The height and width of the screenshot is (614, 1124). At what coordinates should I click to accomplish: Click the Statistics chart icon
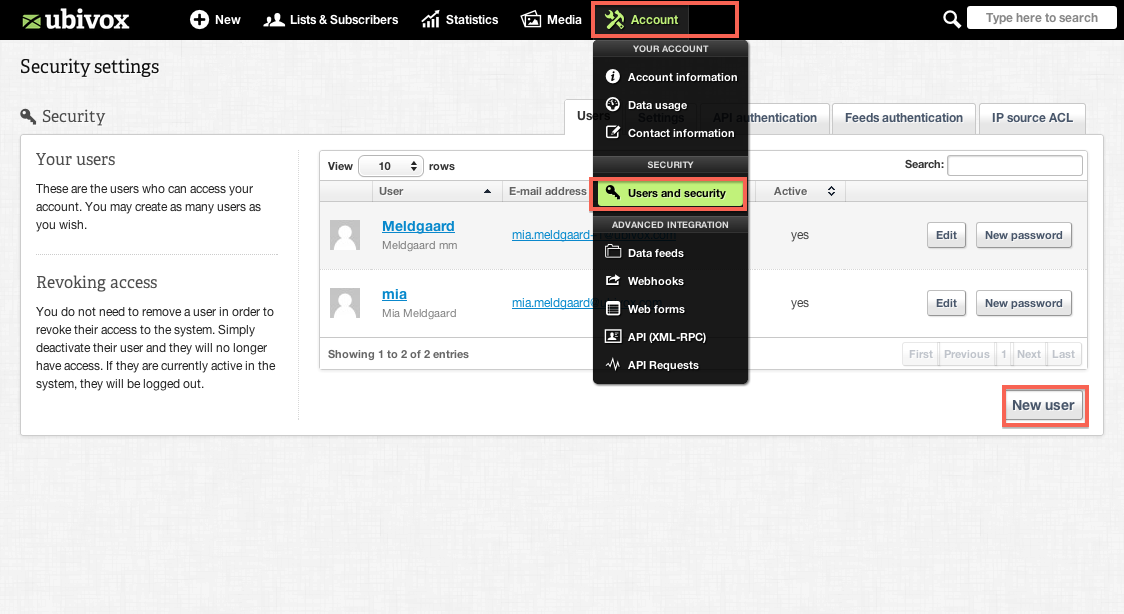click(430, 19)
